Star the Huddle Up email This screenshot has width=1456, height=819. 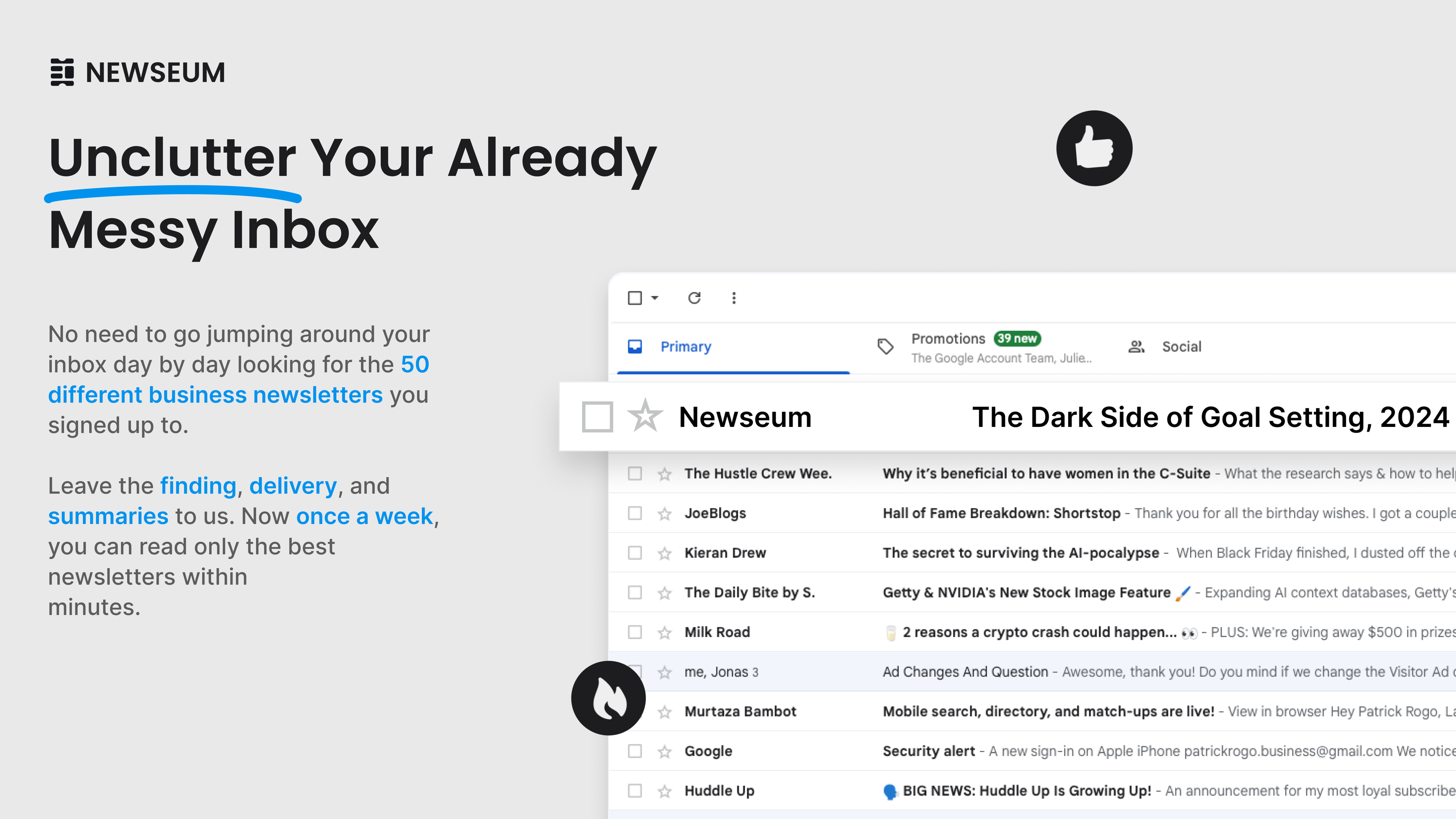coord(665,791)
